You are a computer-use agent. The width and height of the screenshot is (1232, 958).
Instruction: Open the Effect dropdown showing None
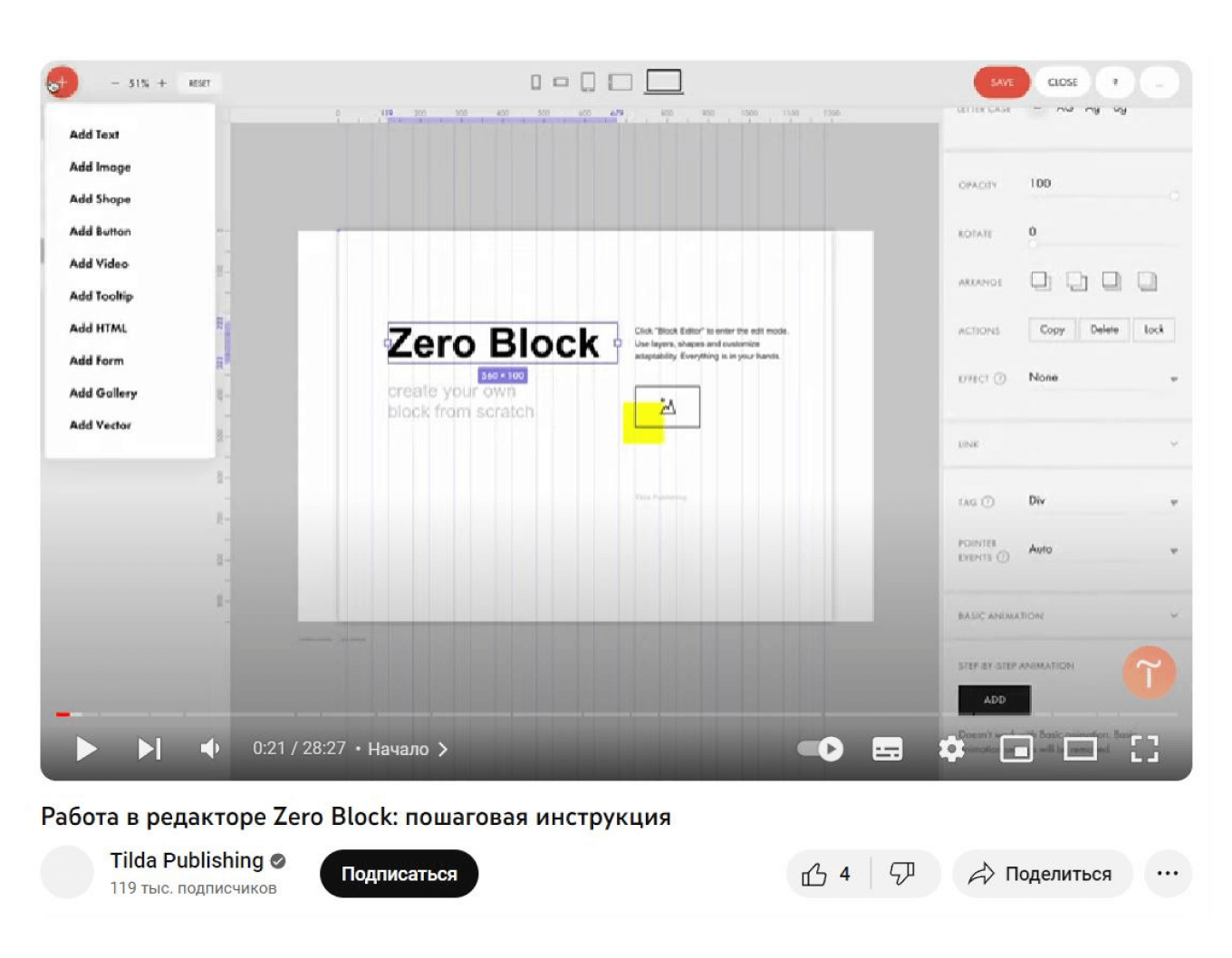point(1102,378)
